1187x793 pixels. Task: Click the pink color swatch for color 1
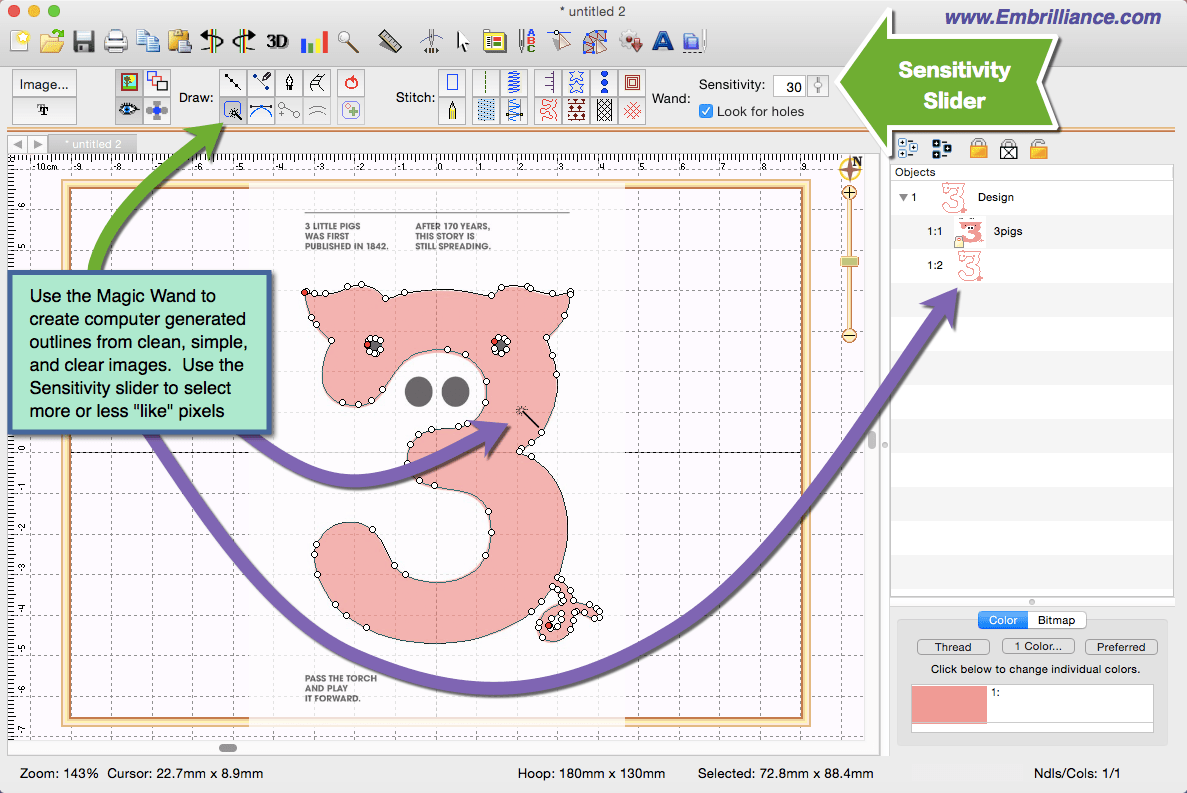click(x=948, y=704)
